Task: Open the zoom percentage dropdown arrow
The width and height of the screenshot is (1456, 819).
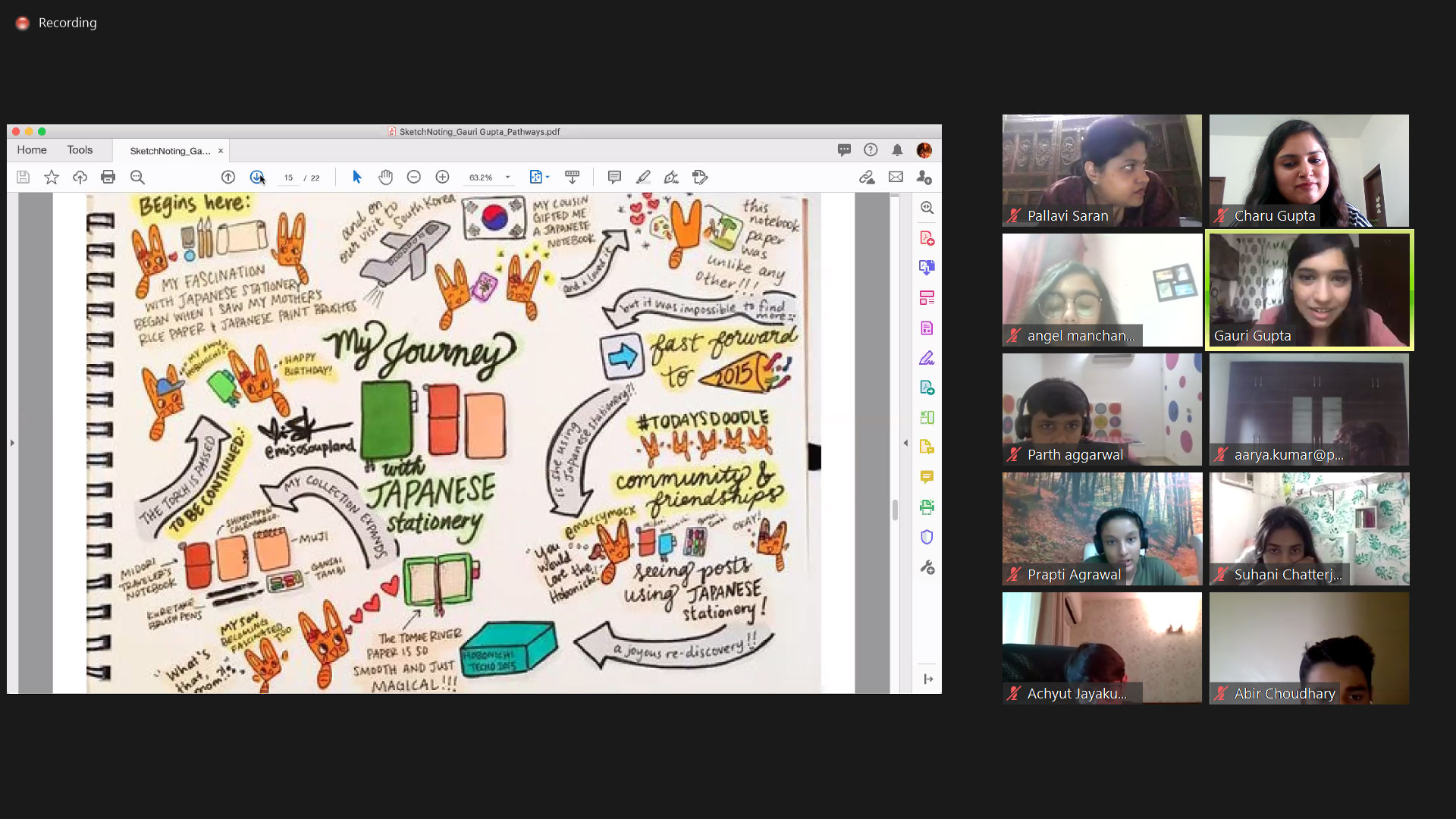Action: (507, 177)
